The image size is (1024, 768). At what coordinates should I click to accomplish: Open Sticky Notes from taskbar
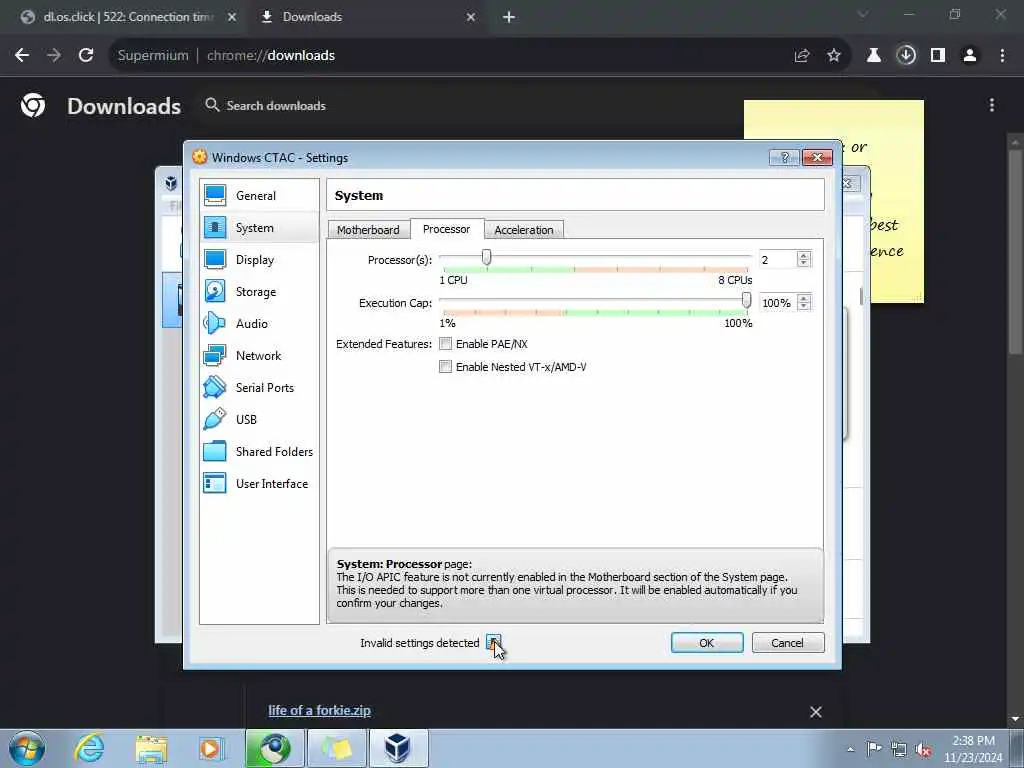click(x=336, y=748)
